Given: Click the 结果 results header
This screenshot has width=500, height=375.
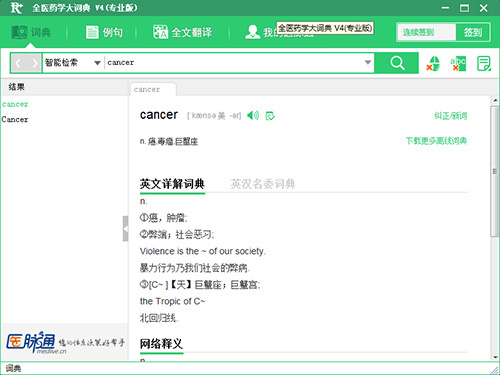Looking at the screenshot, I should click(16, 87).
